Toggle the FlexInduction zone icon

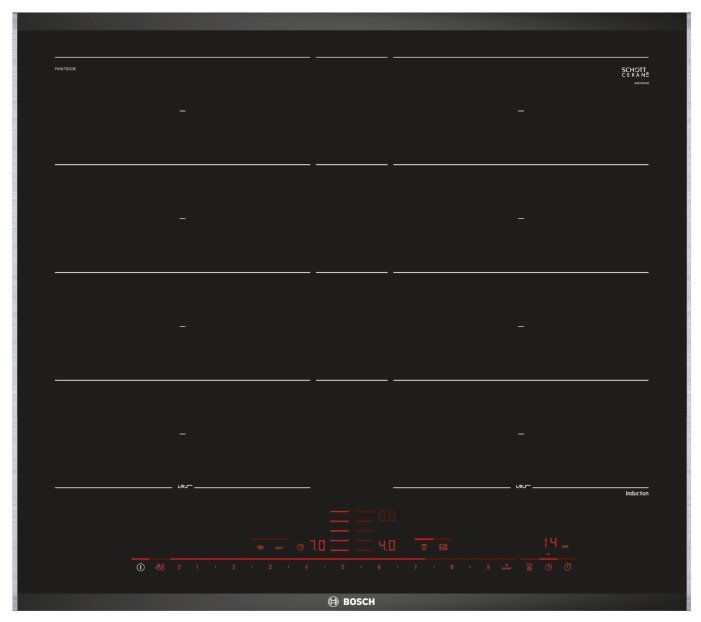point(424,547)
